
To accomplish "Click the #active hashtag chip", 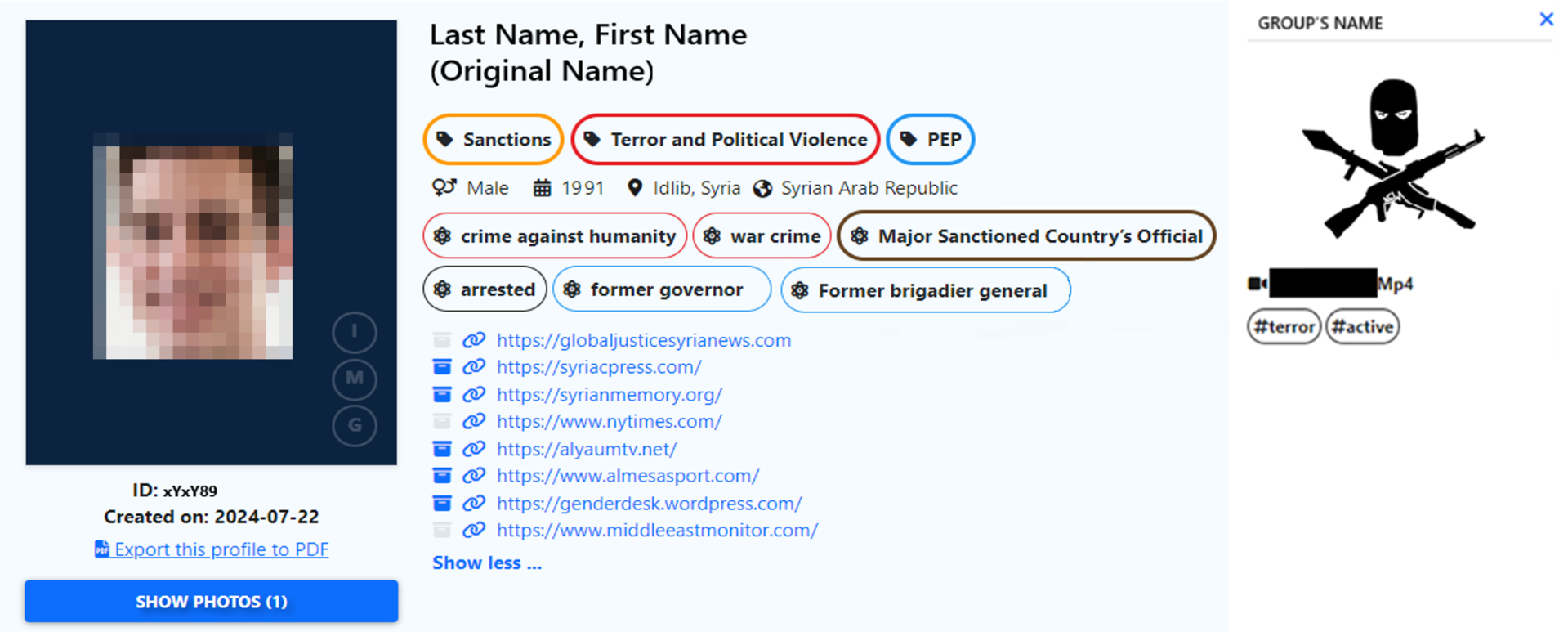I will tap(1362, 327).
